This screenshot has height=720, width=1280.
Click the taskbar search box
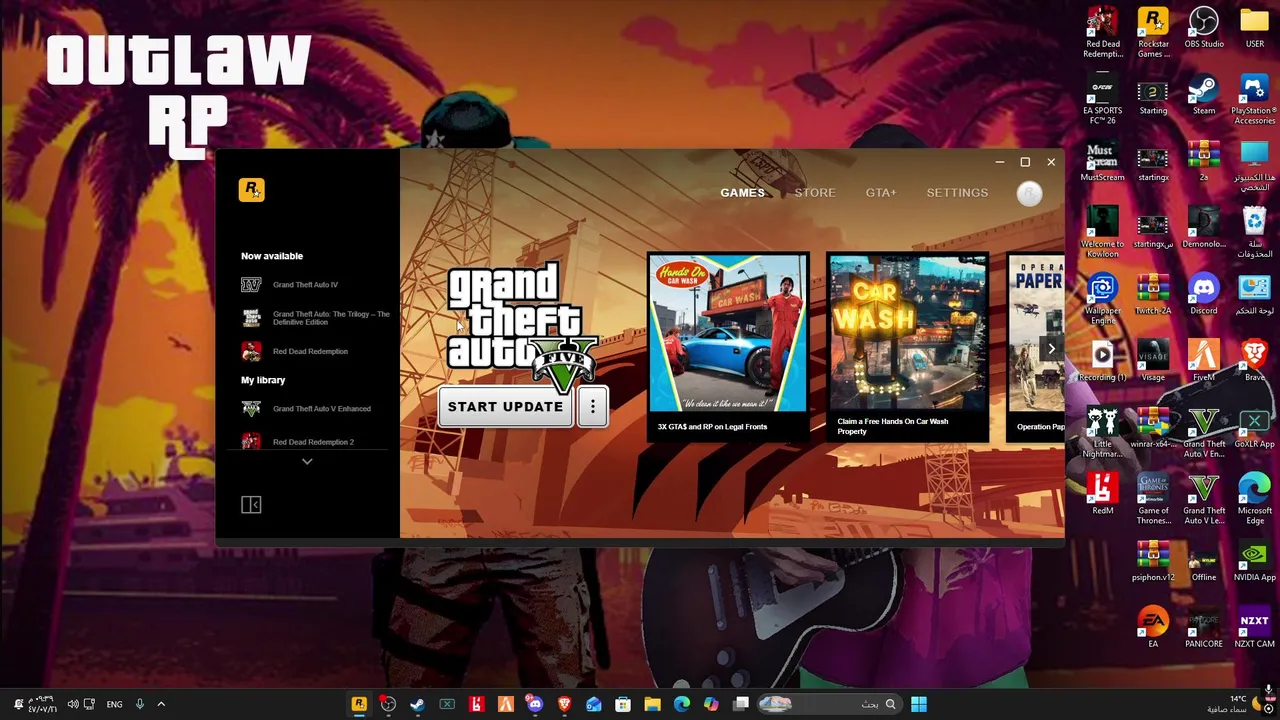(x=829, y=704)
